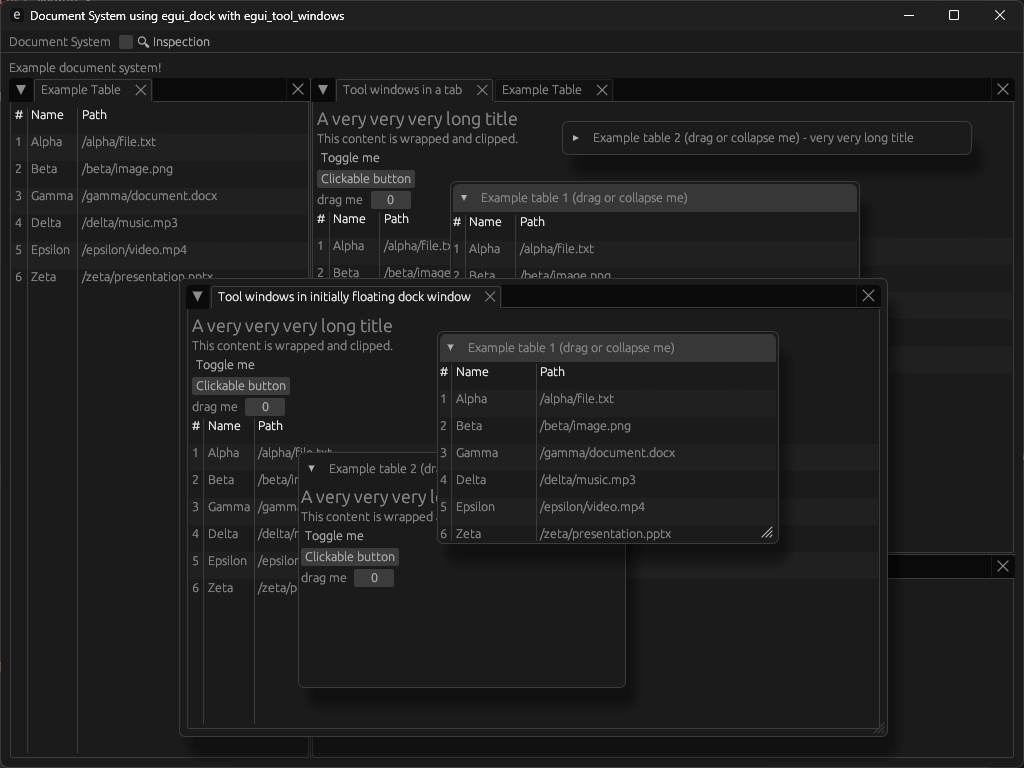Click Path header in floating Example table 1
The width and height of the screenshot is (1024, 768).
[552, 372]
